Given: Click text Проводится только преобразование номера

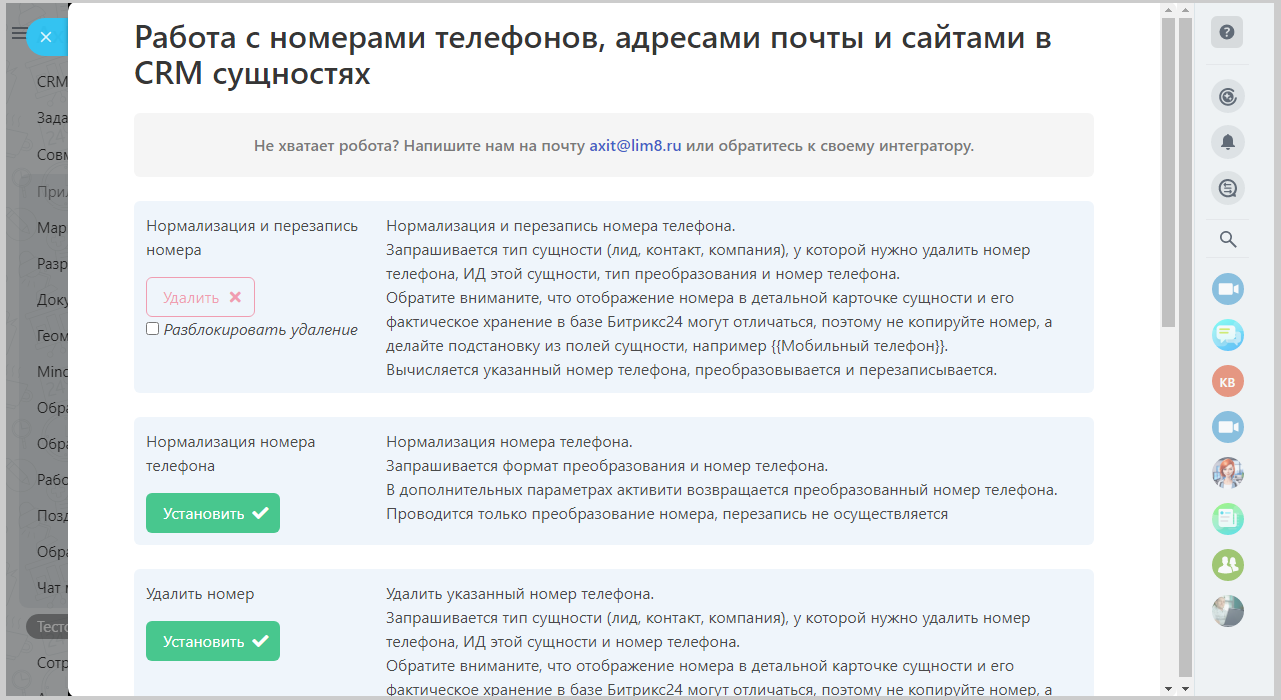Looking at the screenshot, I should click(x=667, y=514).
